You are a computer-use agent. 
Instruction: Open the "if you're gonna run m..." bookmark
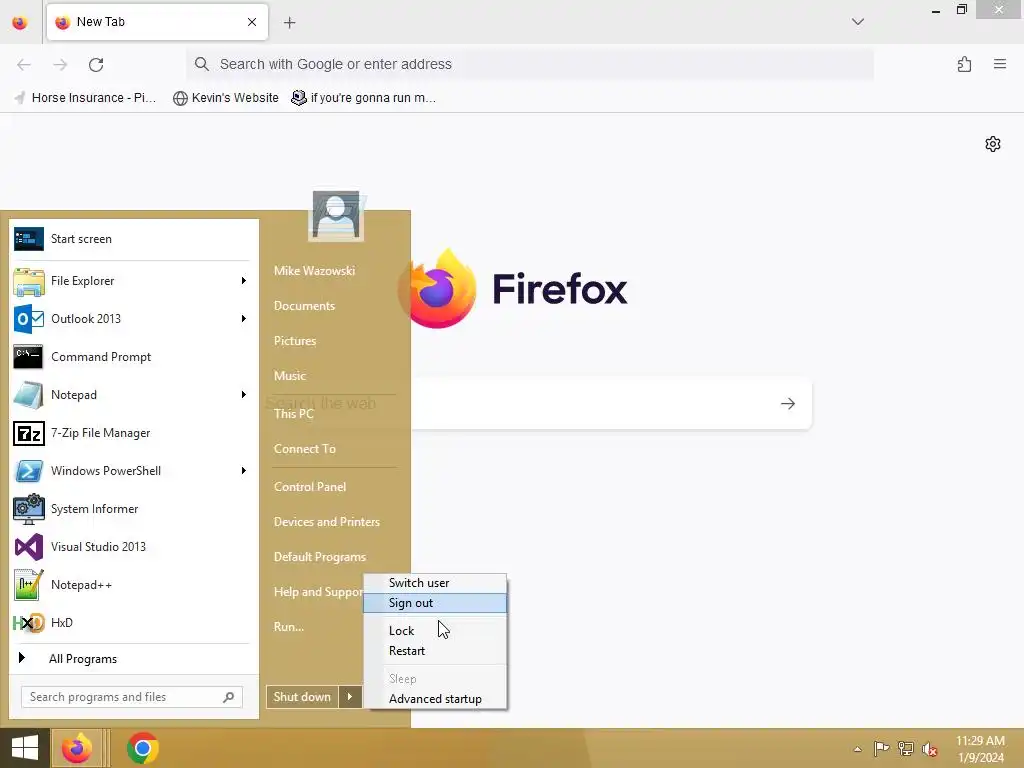(x=364, y=98)
